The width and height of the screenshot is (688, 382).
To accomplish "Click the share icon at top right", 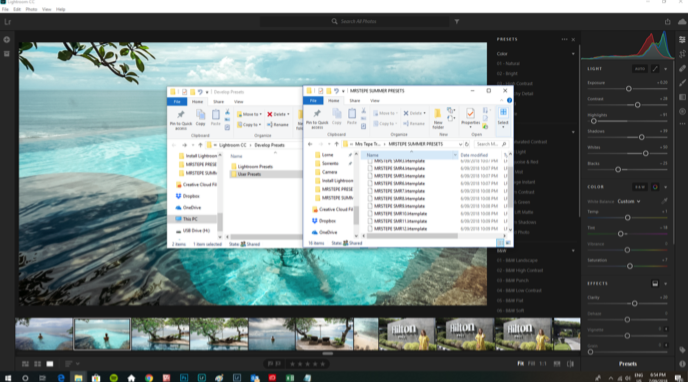I will (x=667, y=21).
